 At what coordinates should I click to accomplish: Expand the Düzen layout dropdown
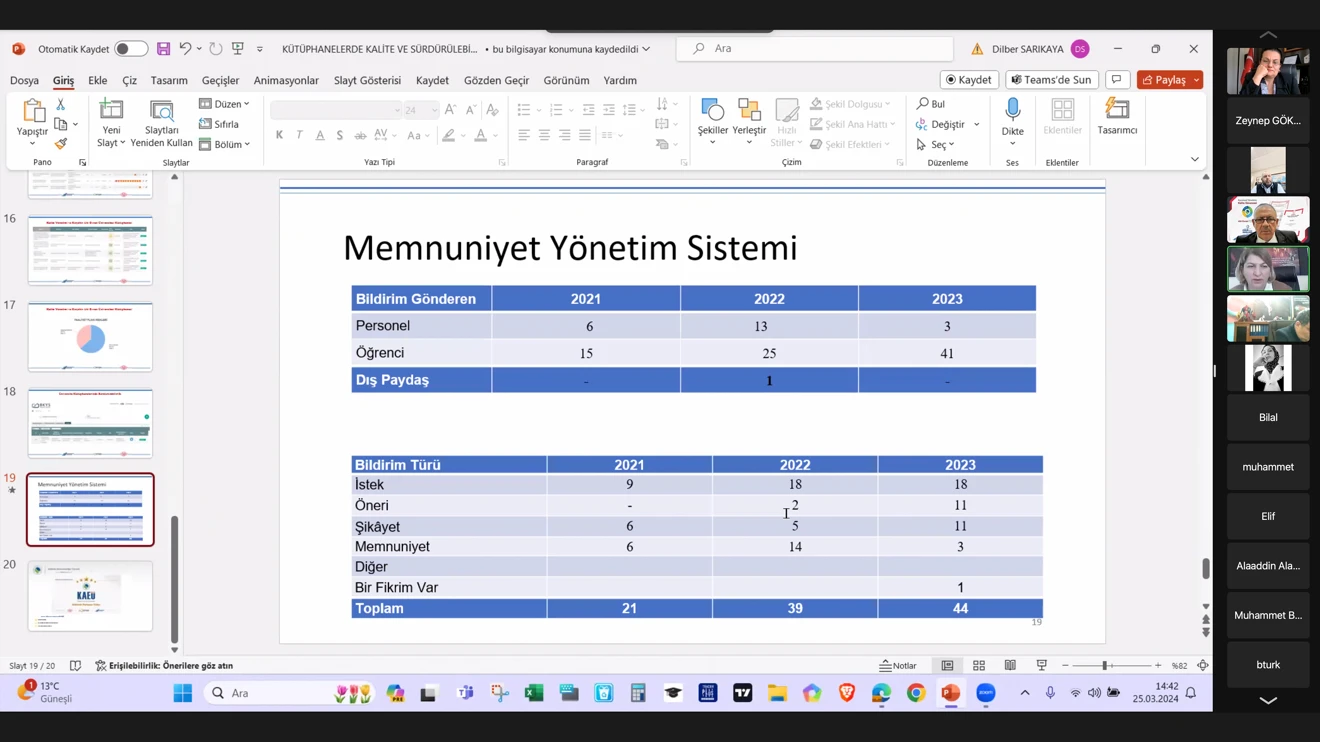point(225,104)
